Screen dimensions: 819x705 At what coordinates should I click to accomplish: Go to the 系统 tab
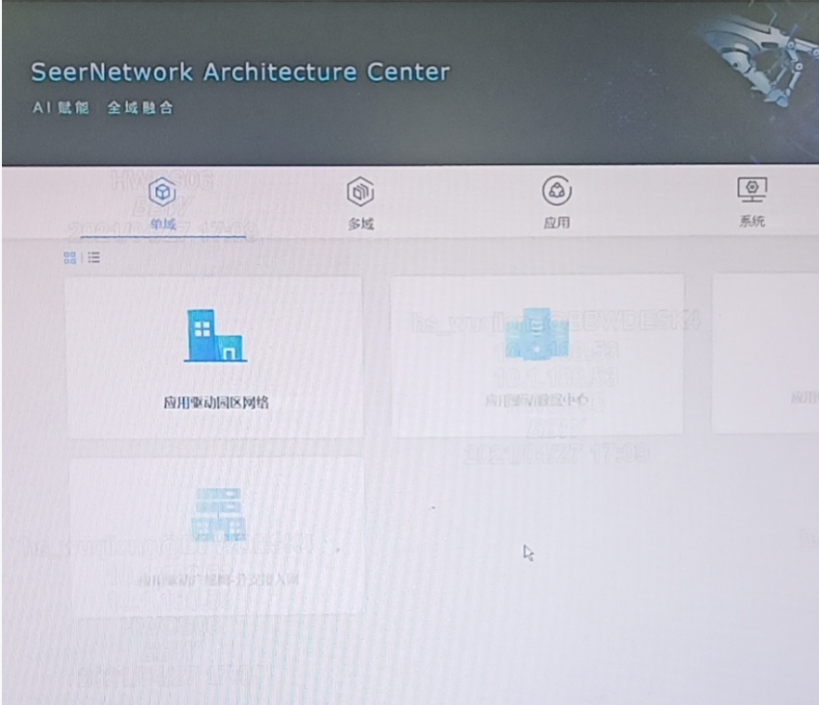[x=752, y=221]
